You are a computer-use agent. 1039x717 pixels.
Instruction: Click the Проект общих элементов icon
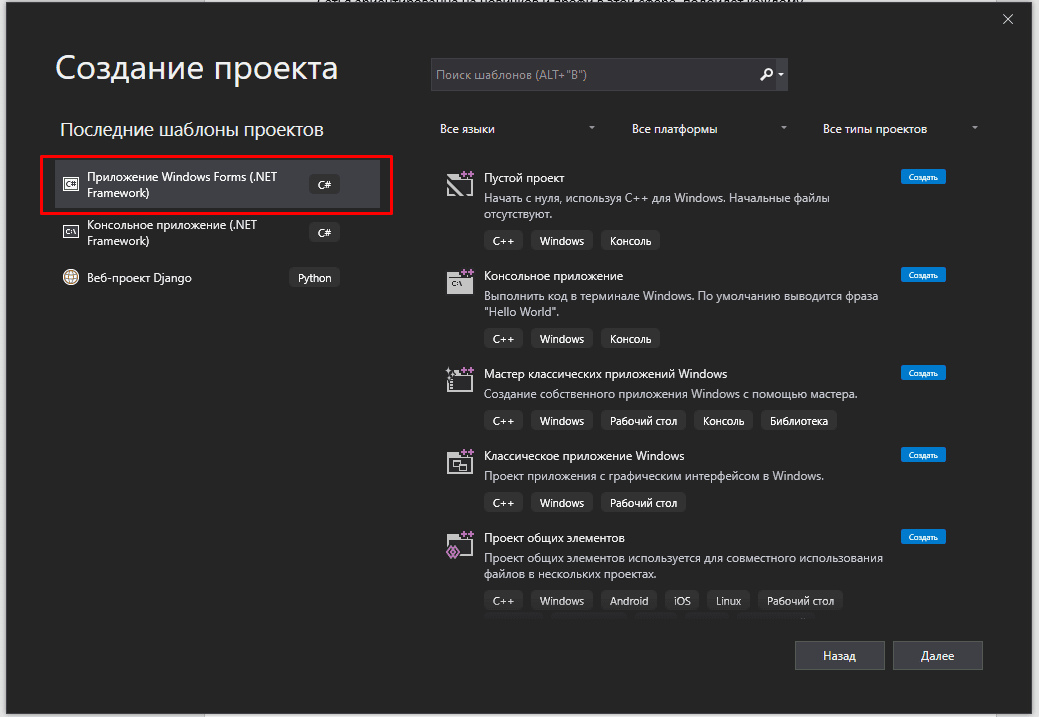click(x=459, y=544)
